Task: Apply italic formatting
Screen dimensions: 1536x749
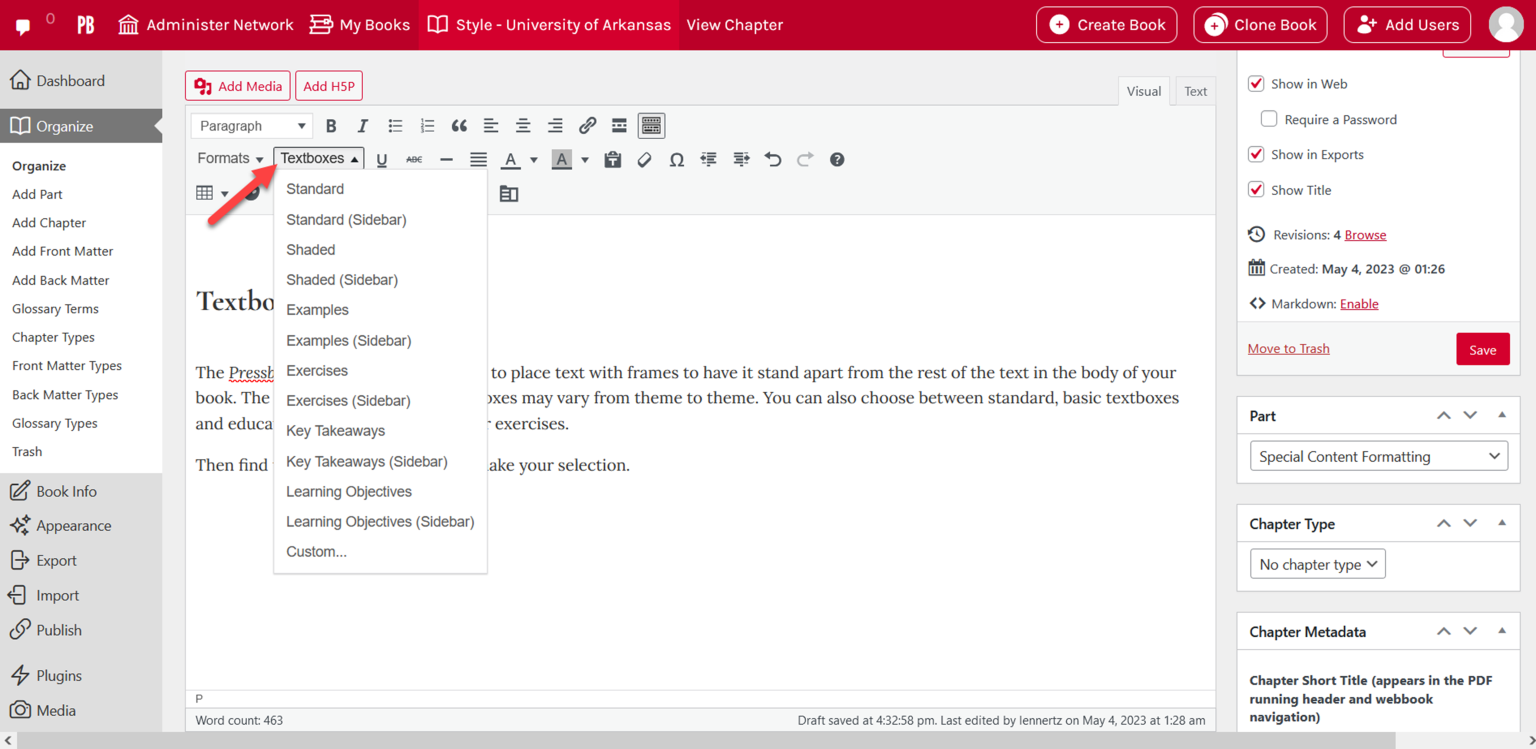Action: (x=362, y=125)
